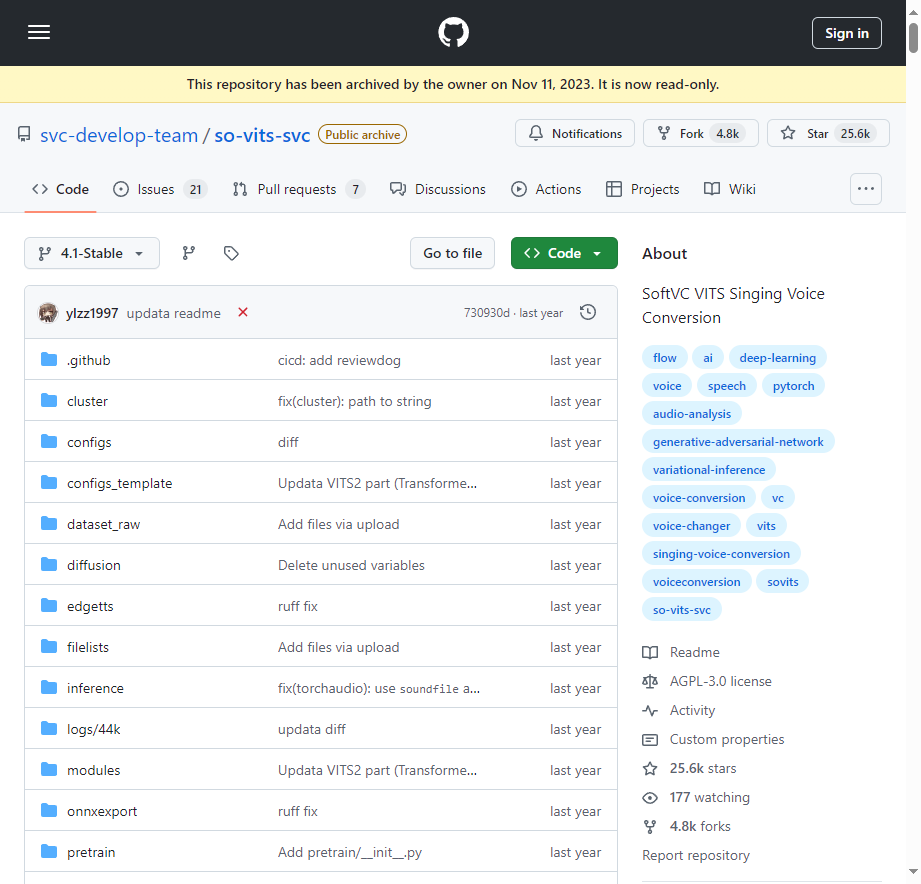Open the green Code dropdown

(x=564, y=253)
